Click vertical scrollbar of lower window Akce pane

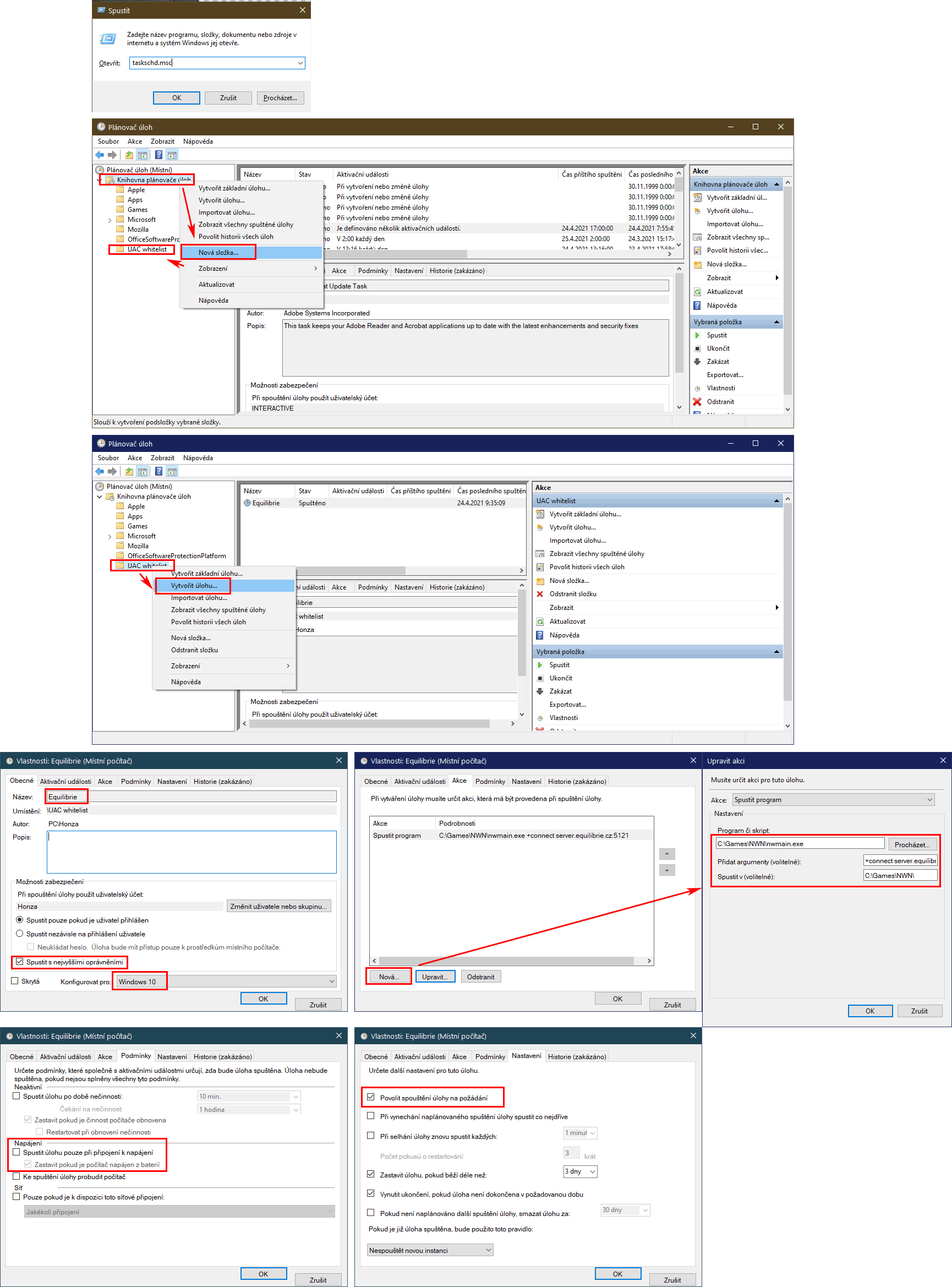pyautogui.click(x=787, y=602)
